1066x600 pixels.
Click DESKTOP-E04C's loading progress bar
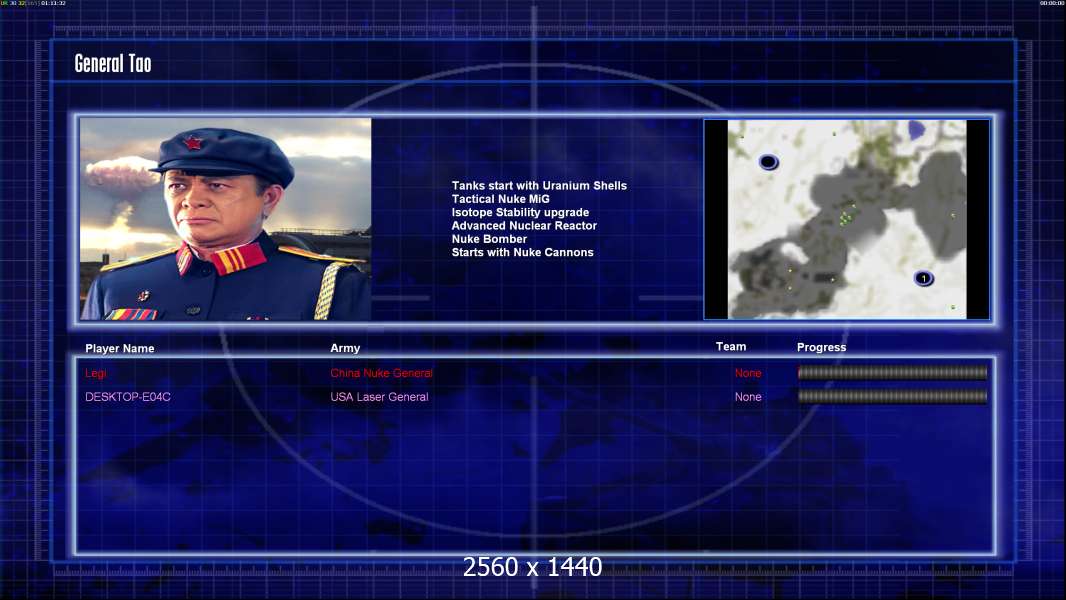point(892,397)
